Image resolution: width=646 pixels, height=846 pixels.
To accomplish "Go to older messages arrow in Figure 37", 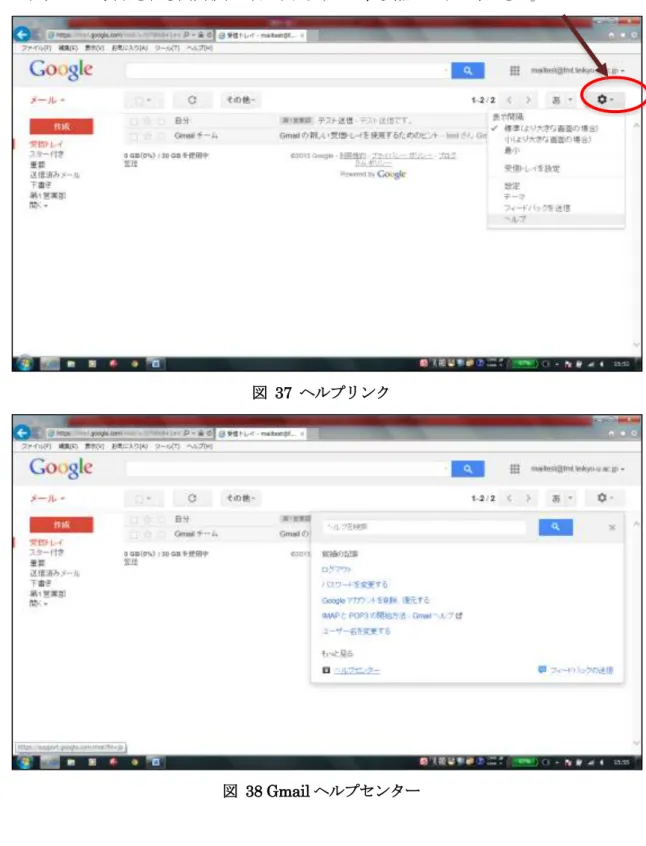I will click(528, 100).
